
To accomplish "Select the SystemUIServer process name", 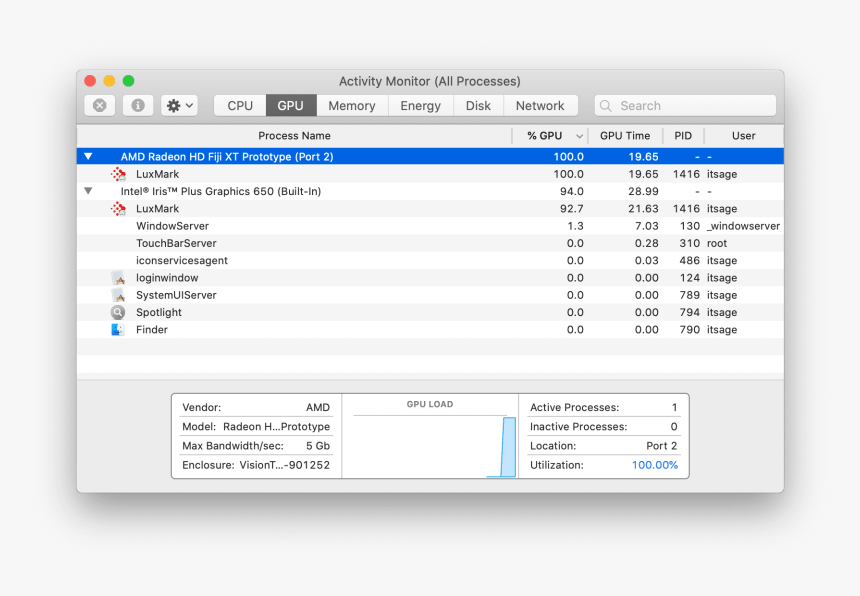I will click(176, 295).
